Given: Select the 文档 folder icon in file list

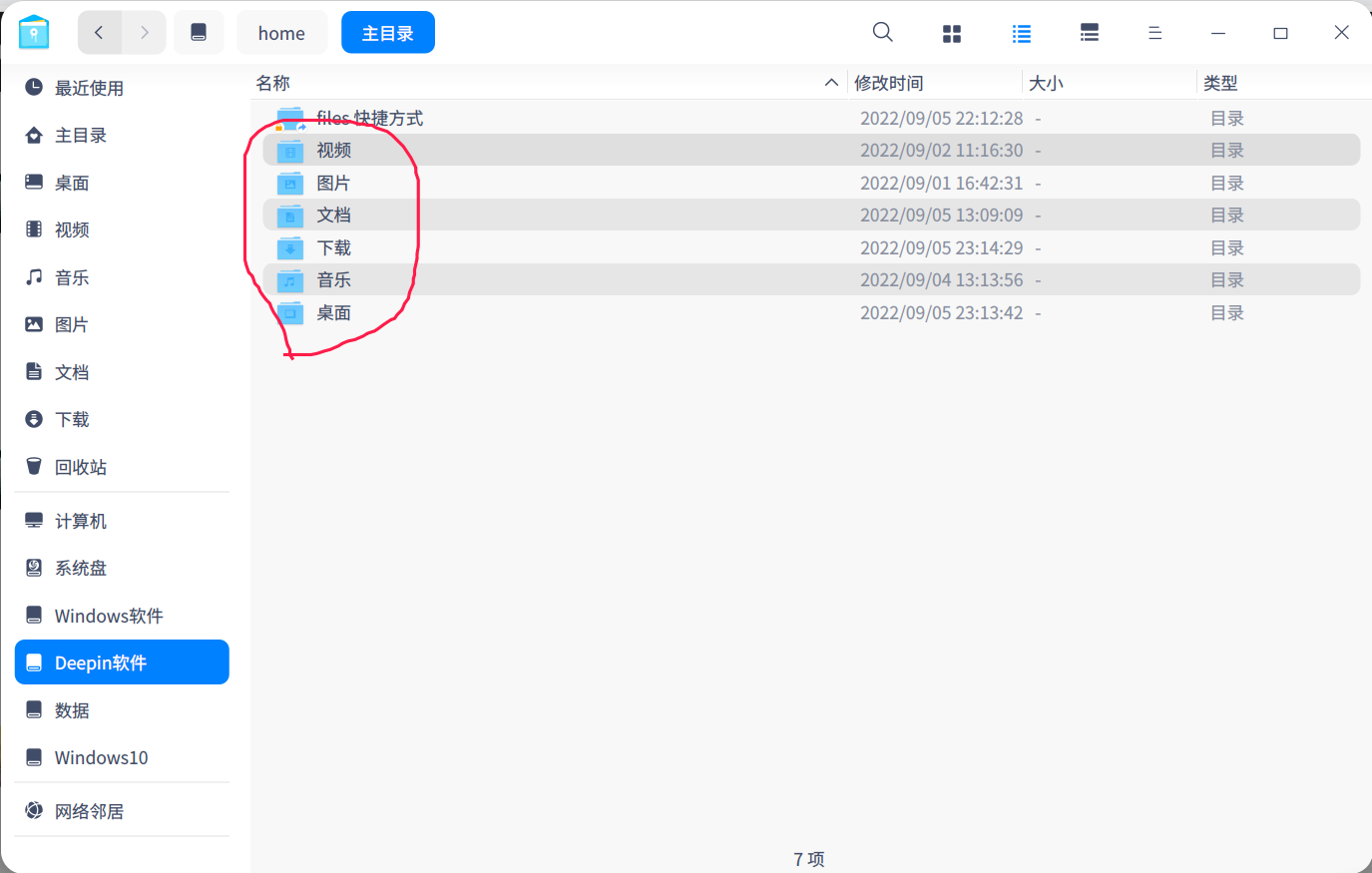Looking at the screenshot, I should [x=290, y=216].
